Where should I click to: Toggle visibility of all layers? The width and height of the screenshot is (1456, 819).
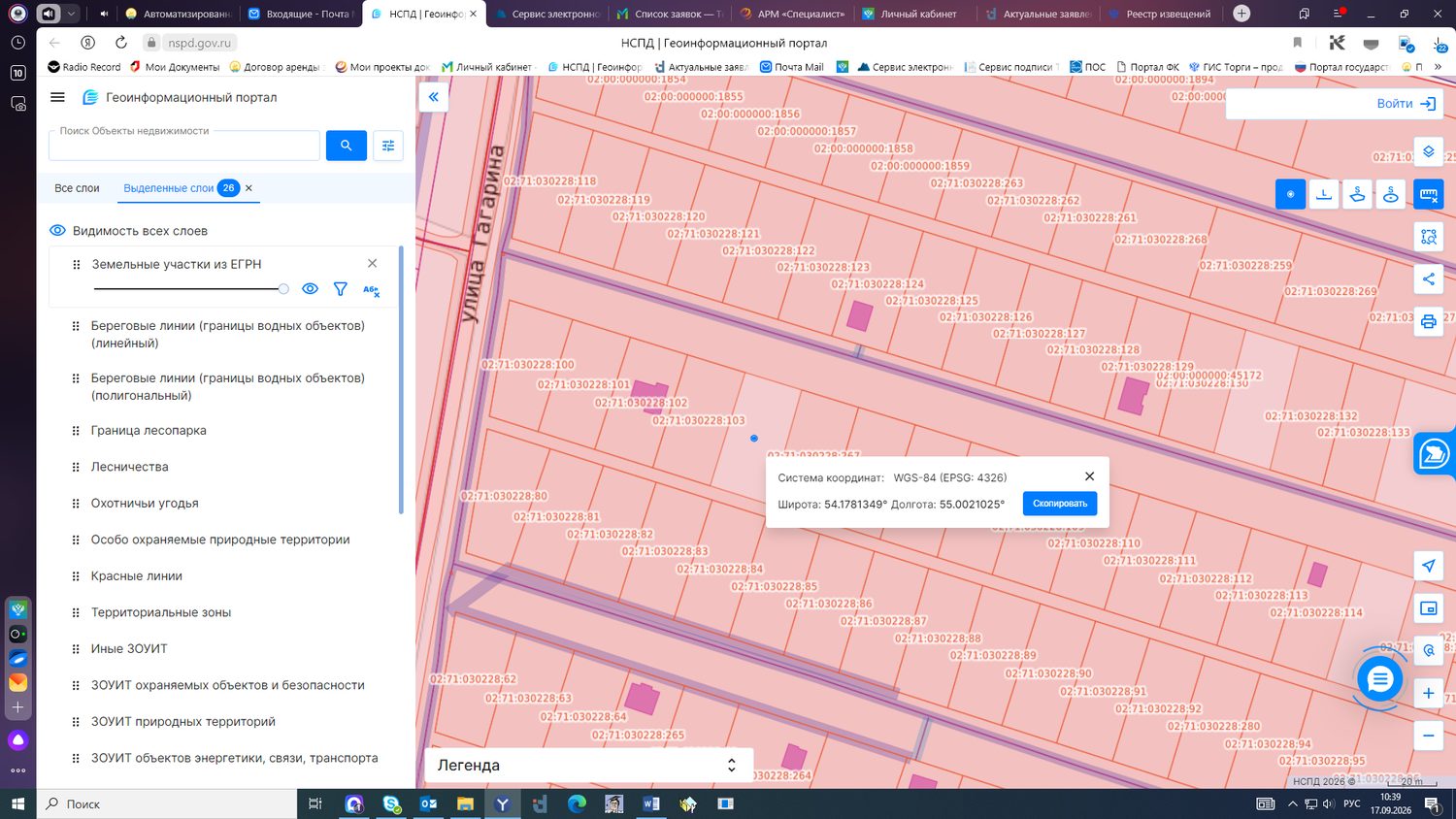57,231
